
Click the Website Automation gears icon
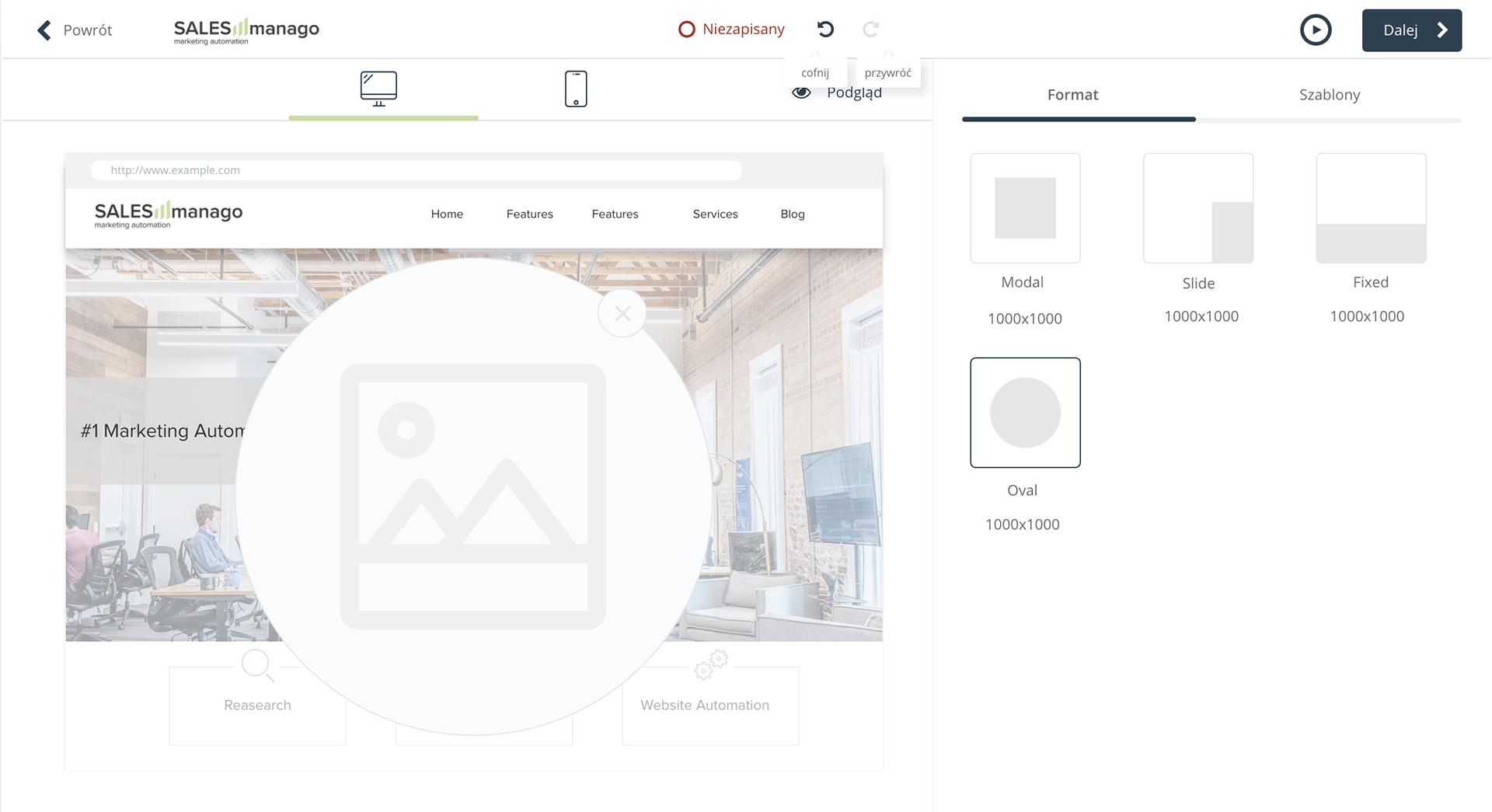[711, 665]
